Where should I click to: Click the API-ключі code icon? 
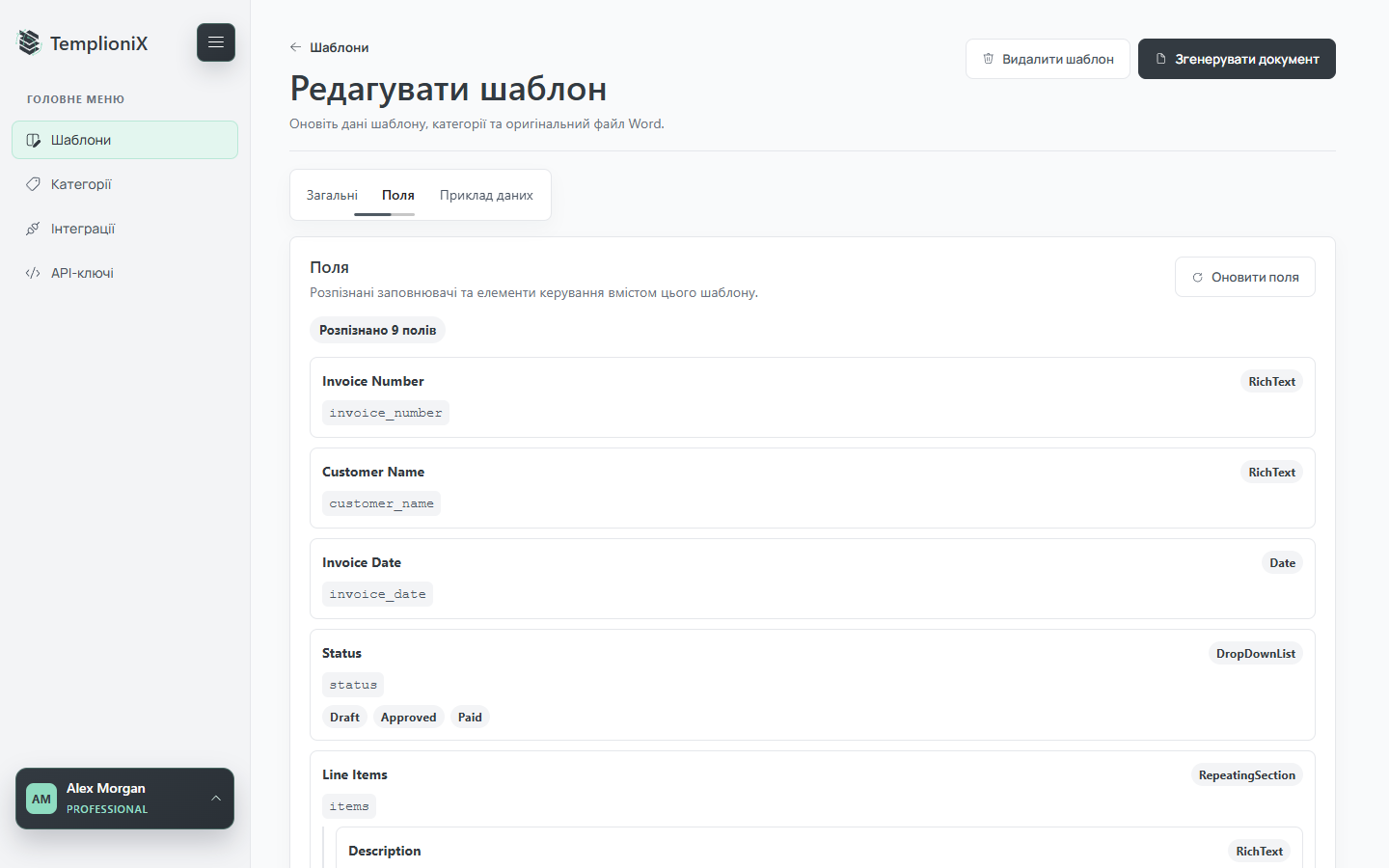tap(33, 273)
